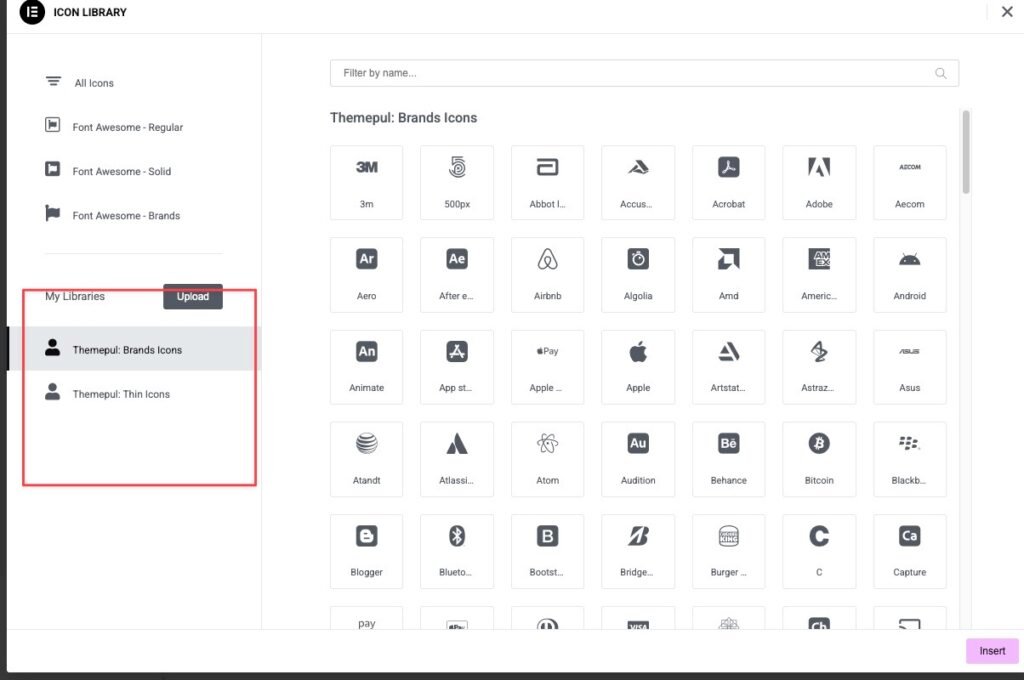Viewport: 1024px width, 680px height.
Task: Select the Accusoft icon tile
Action: 638,182
